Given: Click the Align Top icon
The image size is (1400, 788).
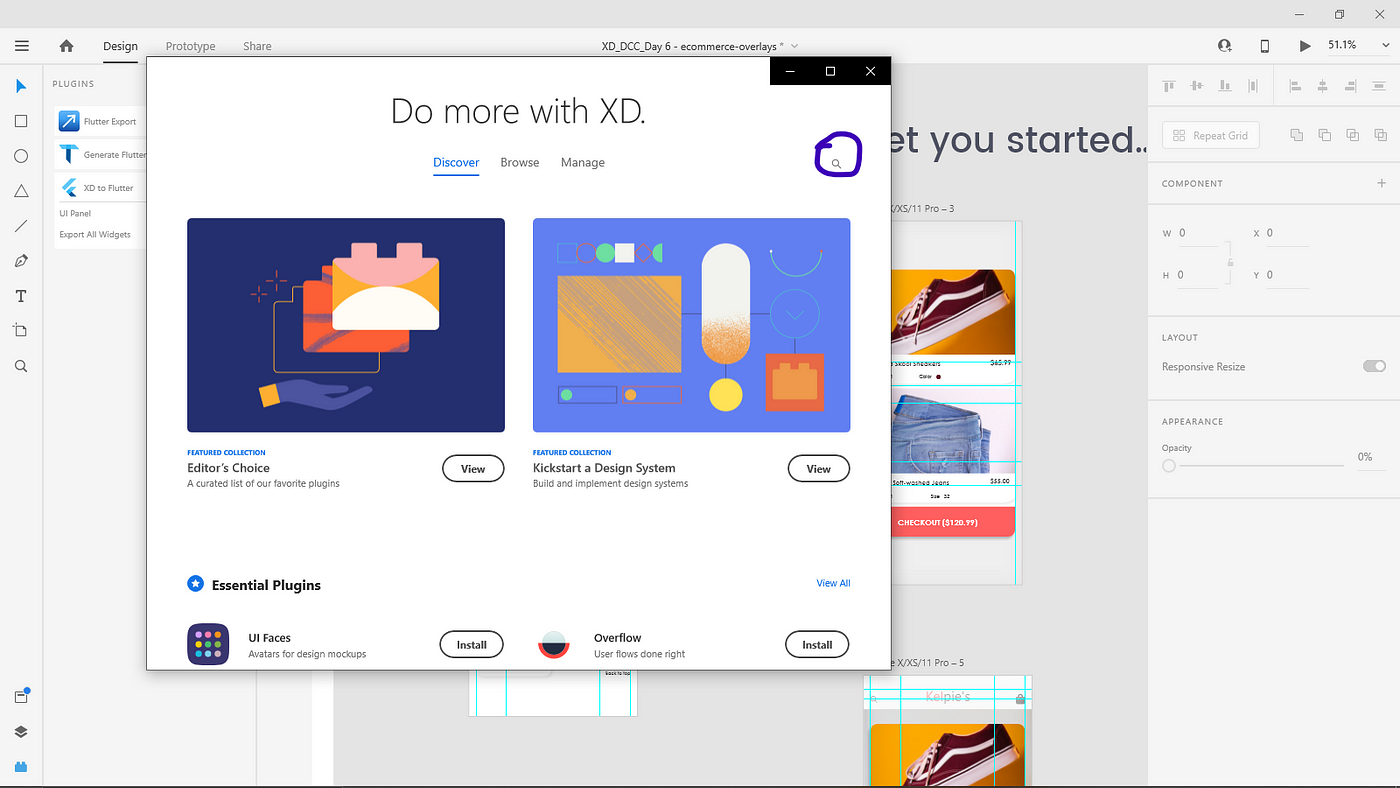Looking at the screenshot, I should [x=1168, y=87].
